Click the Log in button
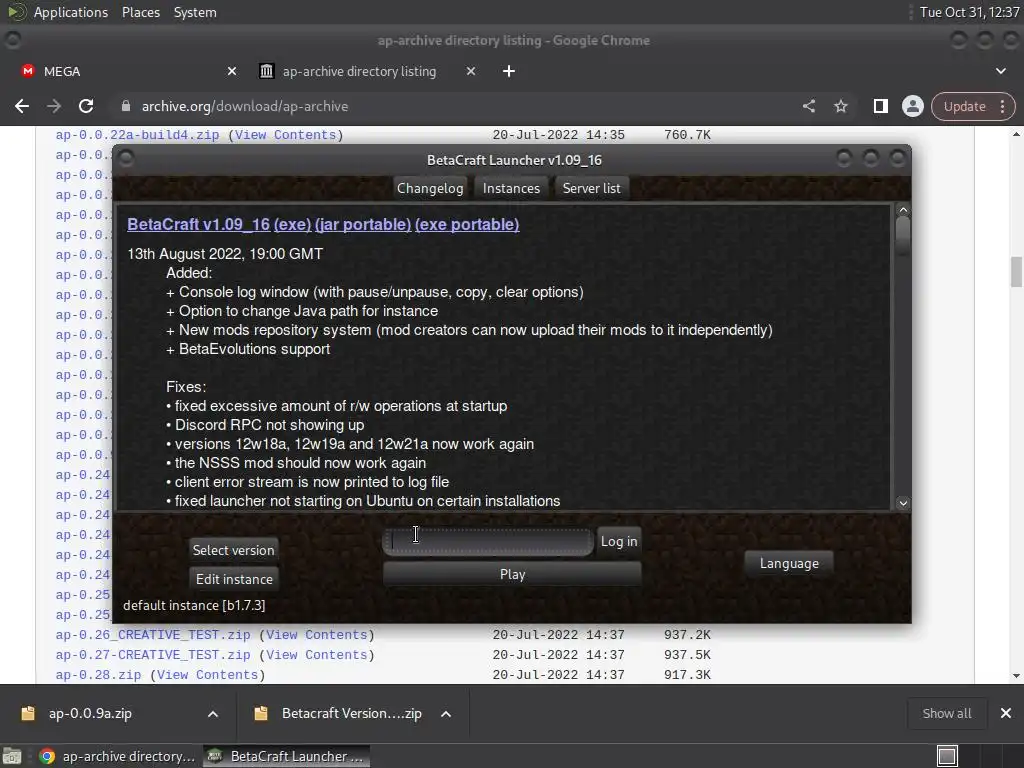This screenshot has height=768, width=1024. click(619, 541)
